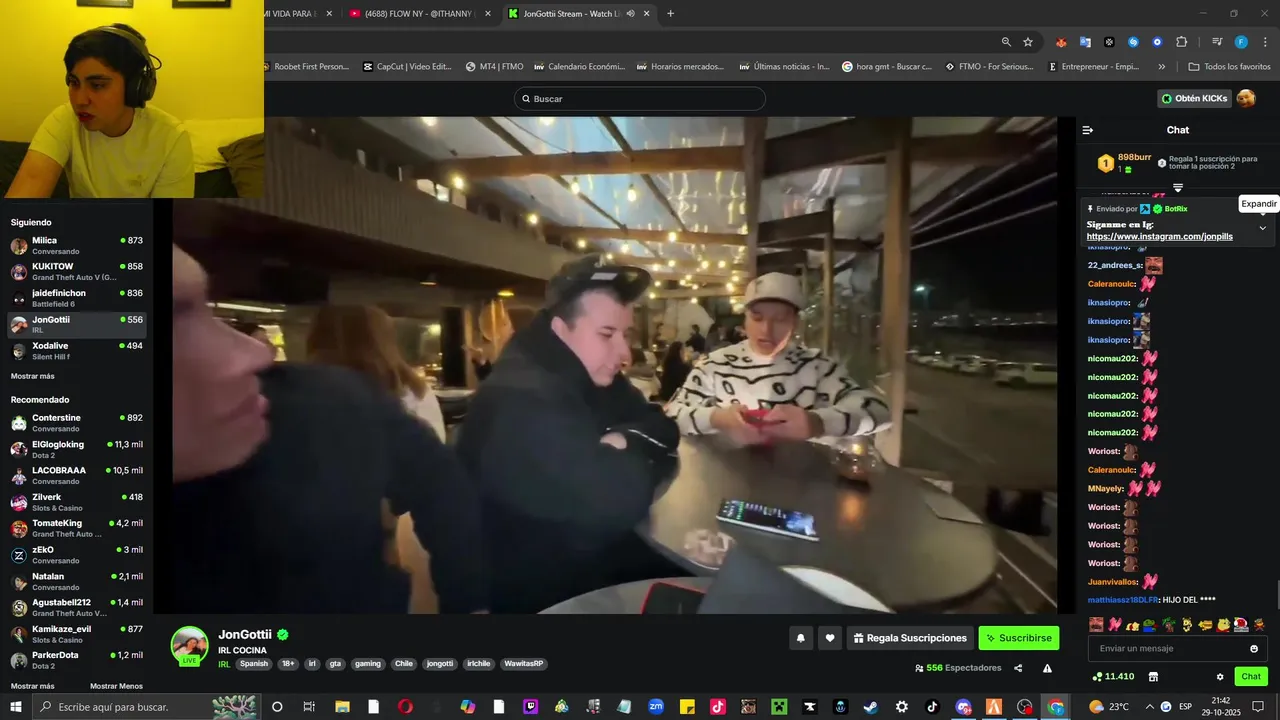Open KUKITOW channel in sidebar
This screenshot has height=720, width=1280.
(x=77, y=271)
